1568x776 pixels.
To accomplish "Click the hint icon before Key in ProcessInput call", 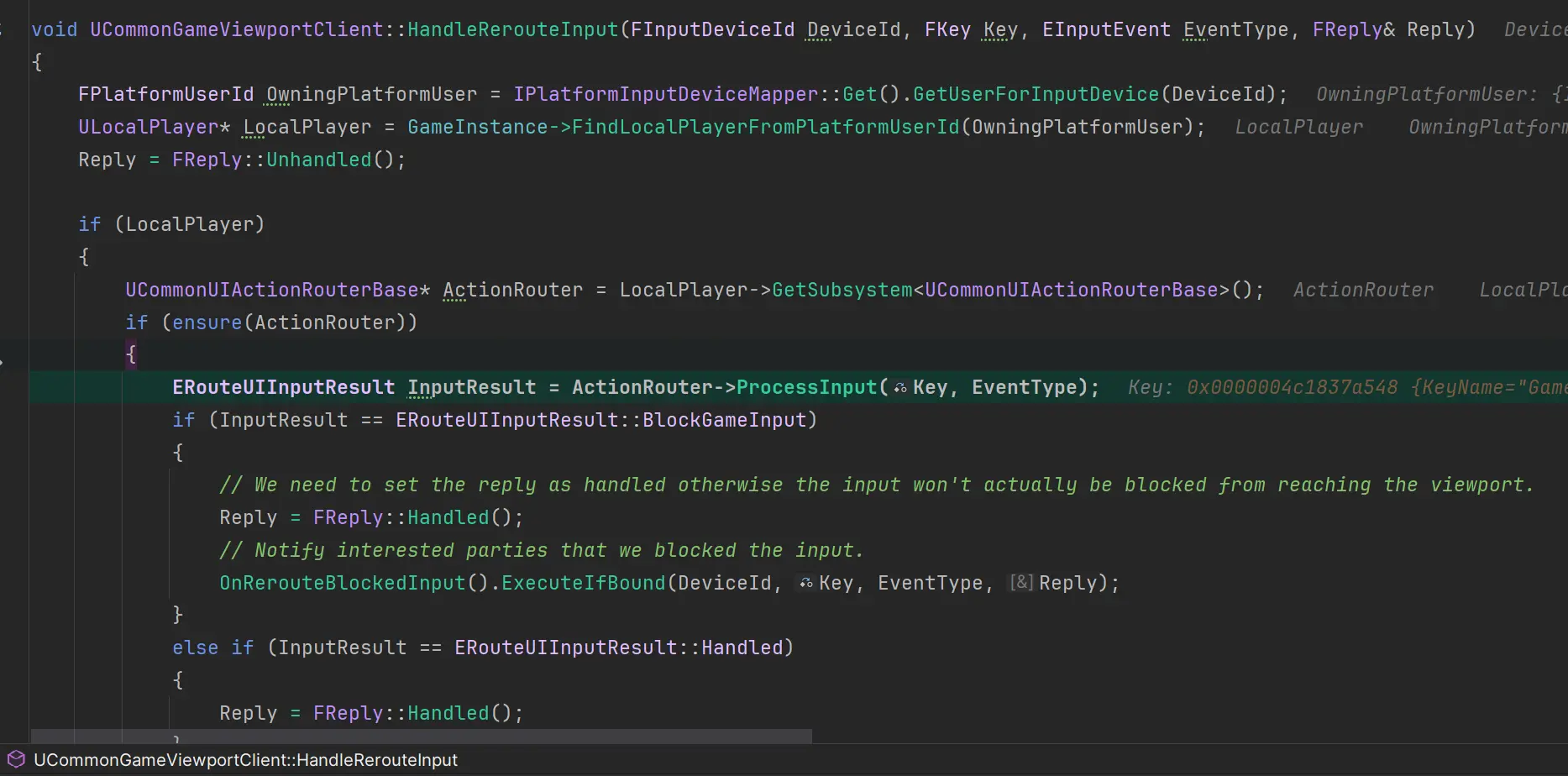I will coord(900,388).
